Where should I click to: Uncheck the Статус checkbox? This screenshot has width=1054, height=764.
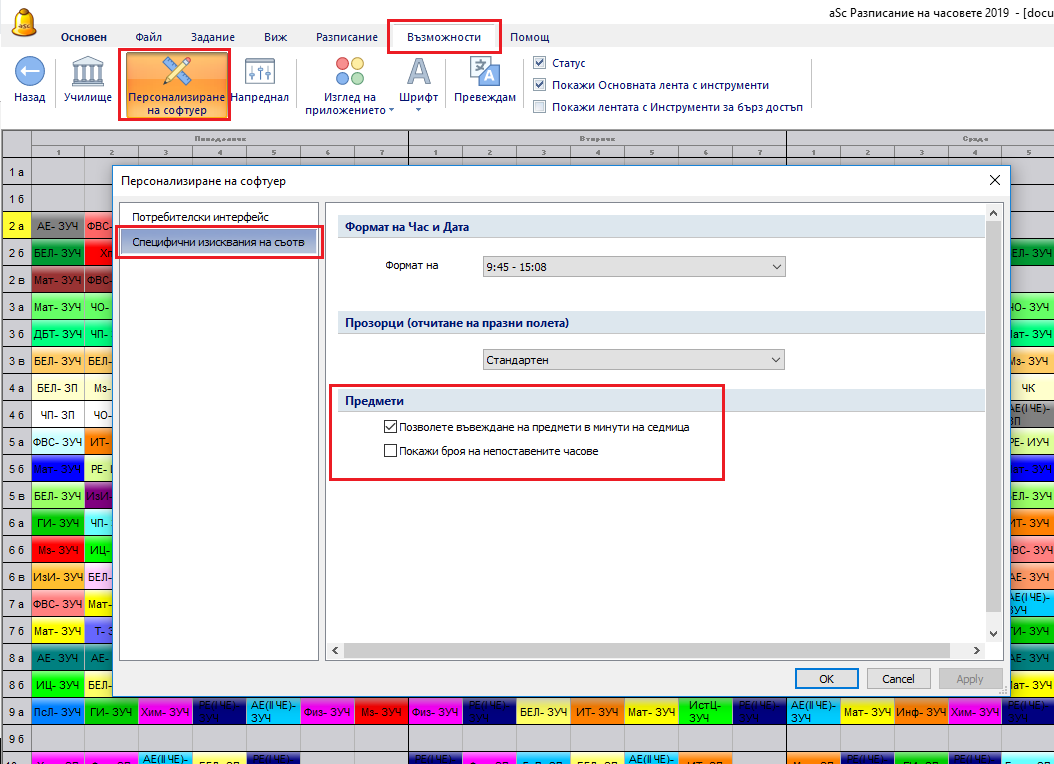(540, 63)
